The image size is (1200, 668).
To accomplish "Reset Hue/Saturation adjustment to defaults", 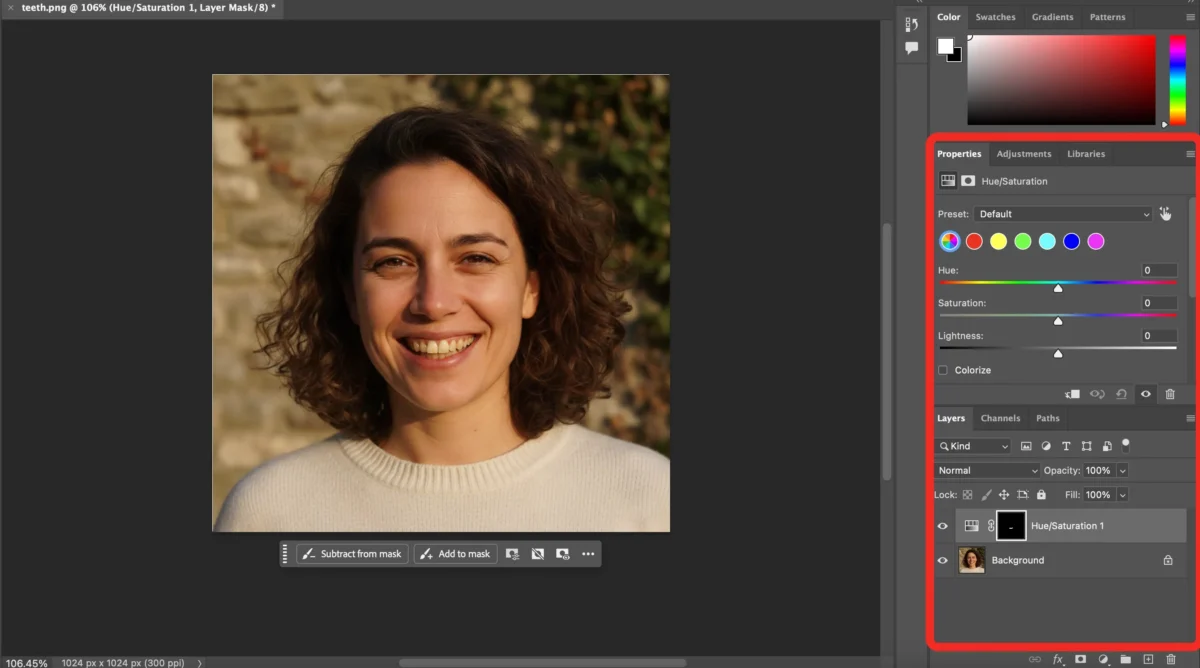I will [1121, 394].
